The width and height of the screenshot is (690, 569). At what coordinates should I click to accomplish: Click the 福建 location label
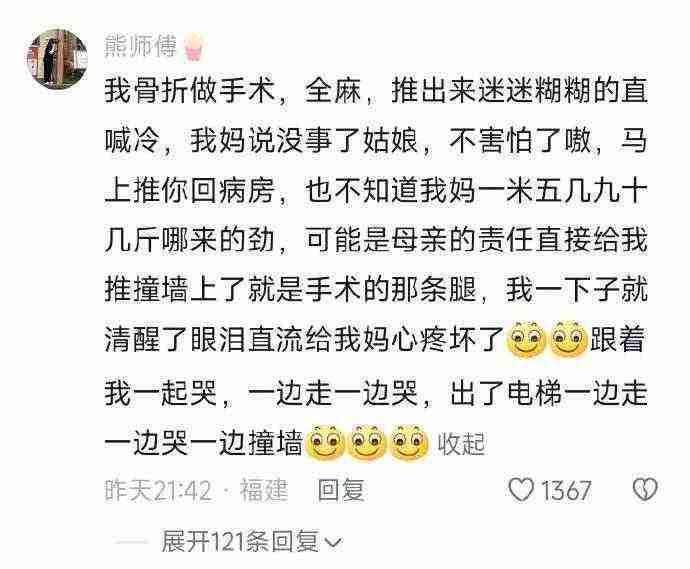(264, 490)
